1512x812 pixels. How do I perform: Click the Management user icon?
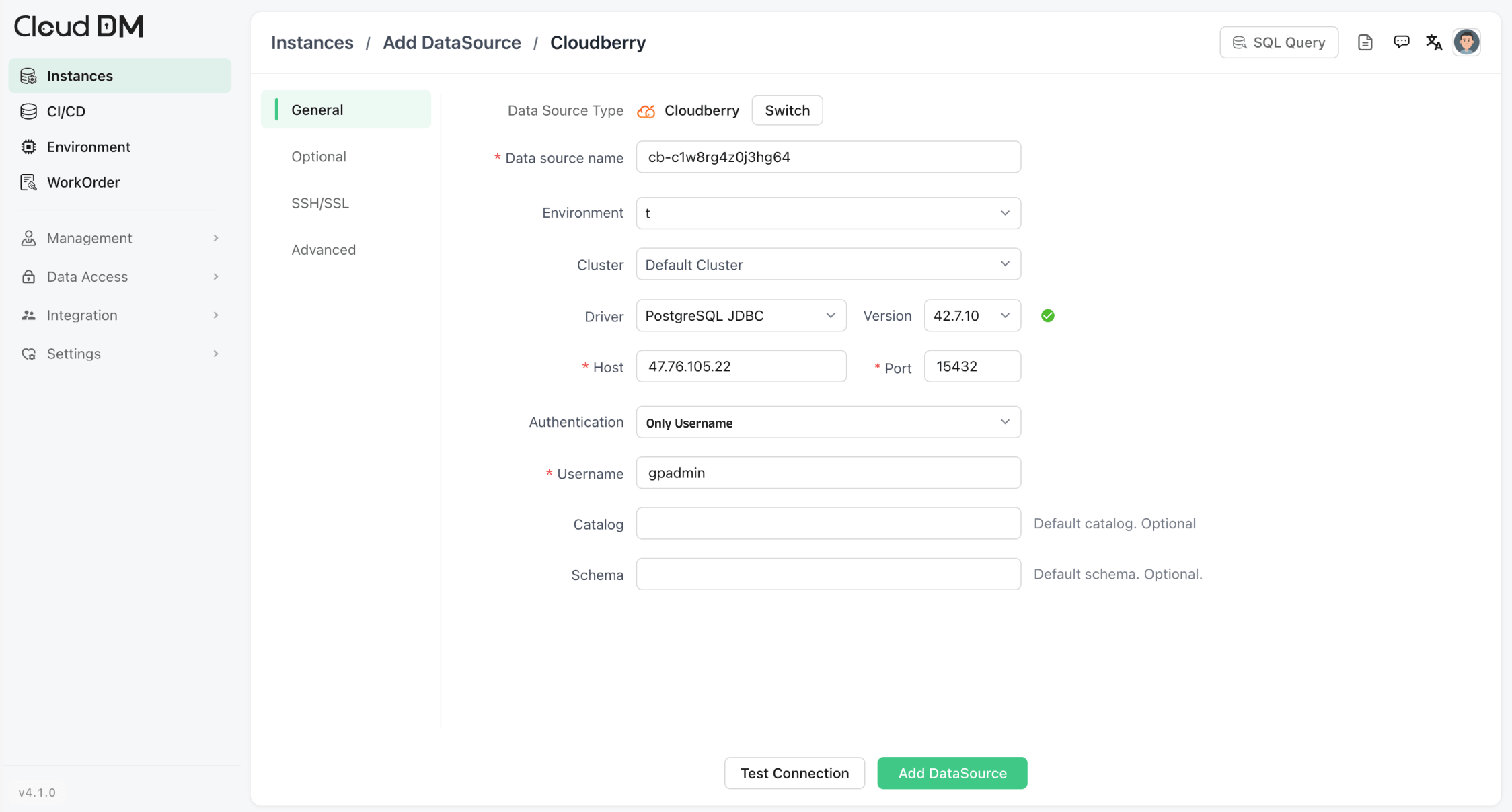point(28,238)
